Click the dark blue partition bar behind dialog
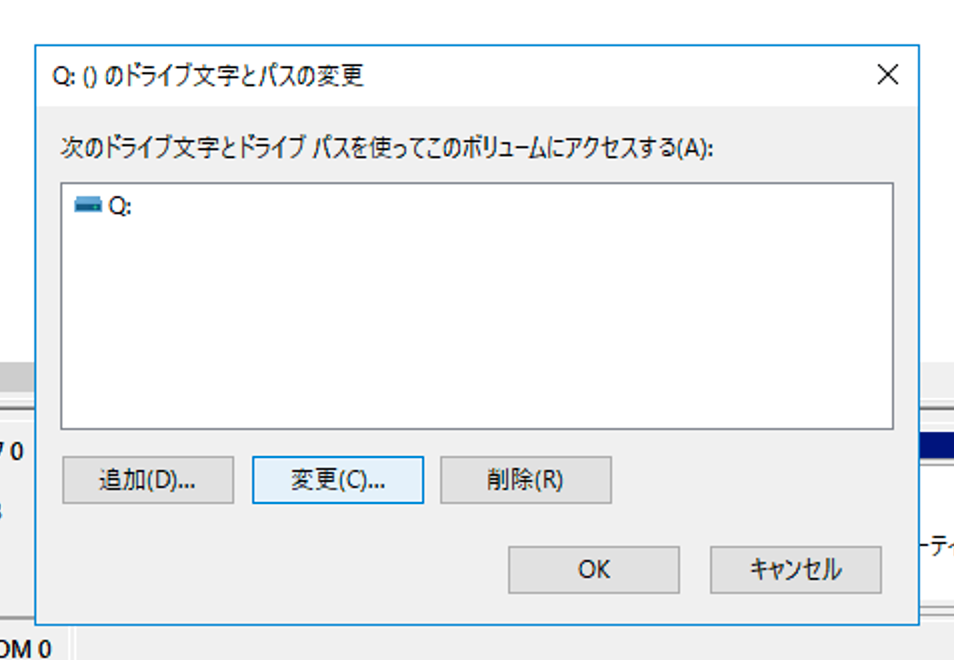The height and width of the screenshot is (660, 954). 937,446
